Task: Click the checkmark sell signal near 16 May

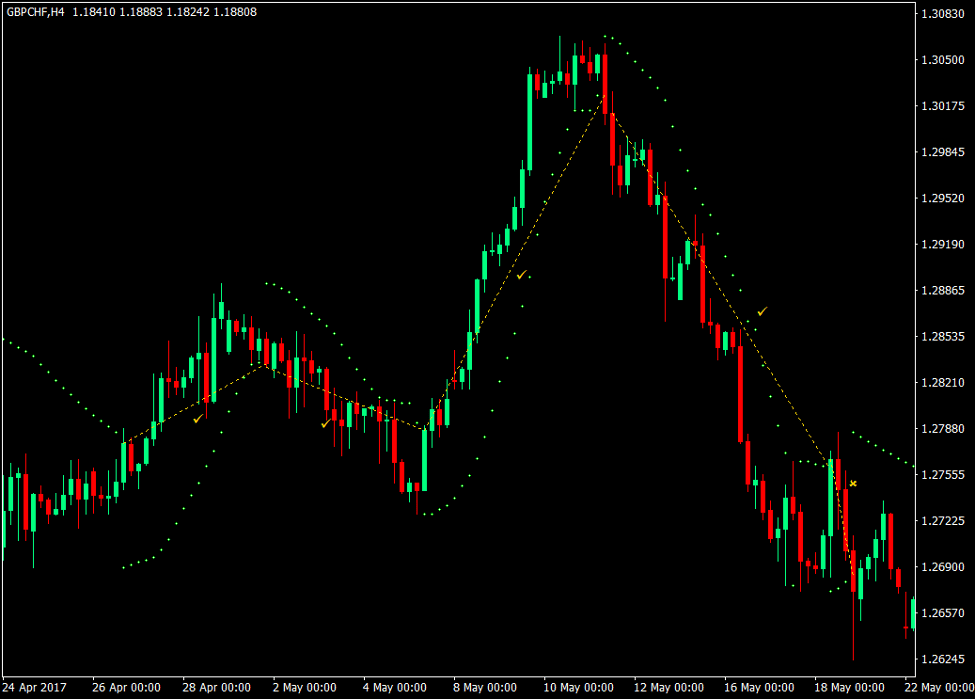Action: pyautogui.click(x=761, y=311)
